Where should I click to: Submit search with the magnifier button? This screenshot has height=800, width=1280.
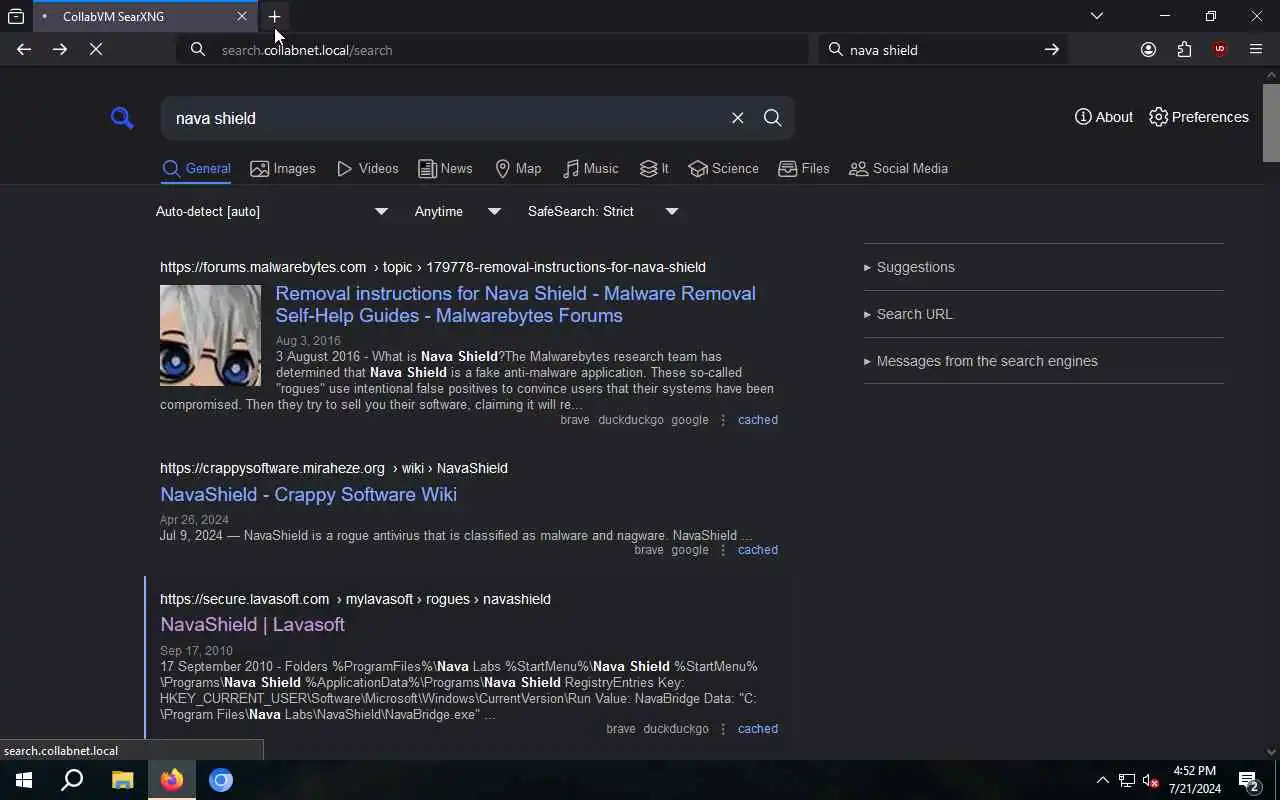[x=772, y=118]
